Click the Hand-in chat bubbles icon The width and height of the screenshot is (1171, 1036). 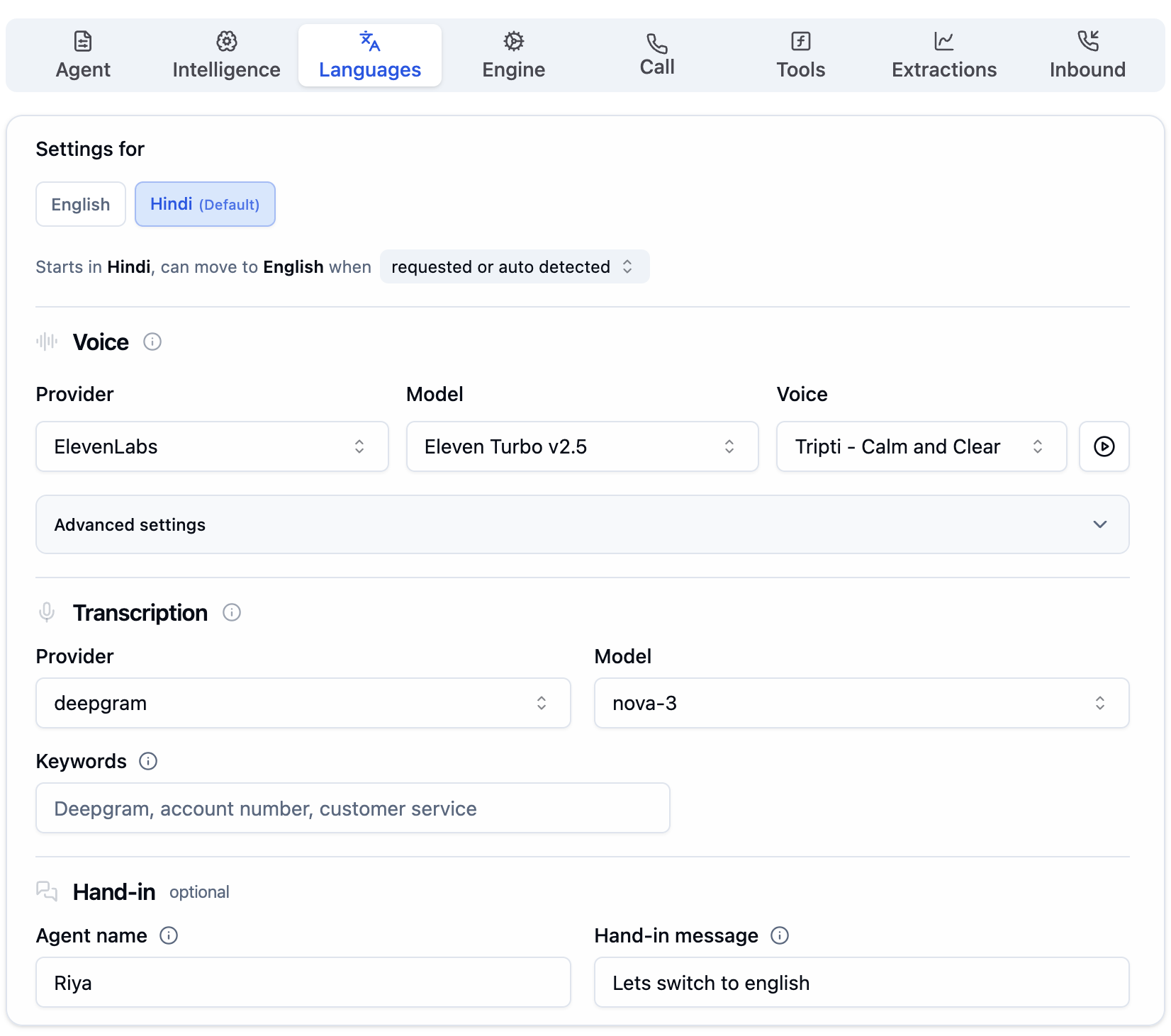(47, 891)
